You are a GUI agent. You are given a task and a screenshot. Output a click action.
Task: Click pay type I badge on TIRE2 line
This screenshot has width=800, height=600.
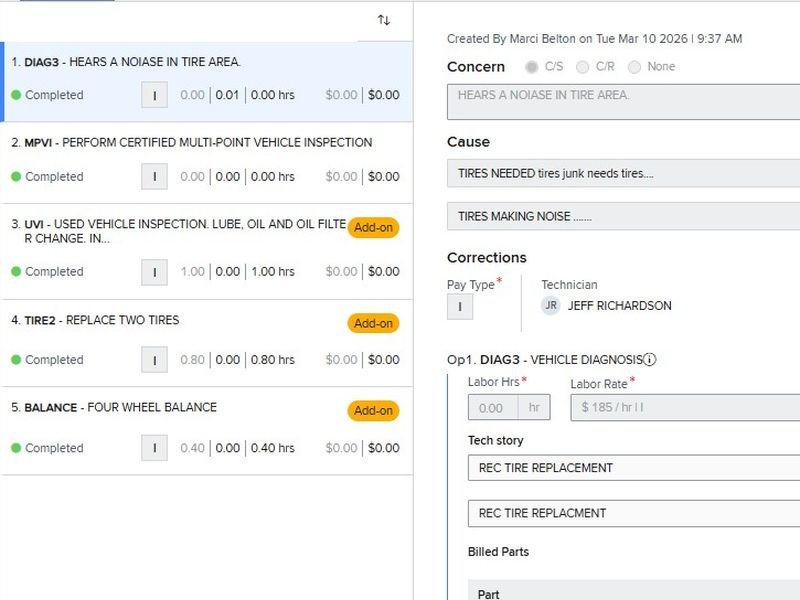[154, 360]
